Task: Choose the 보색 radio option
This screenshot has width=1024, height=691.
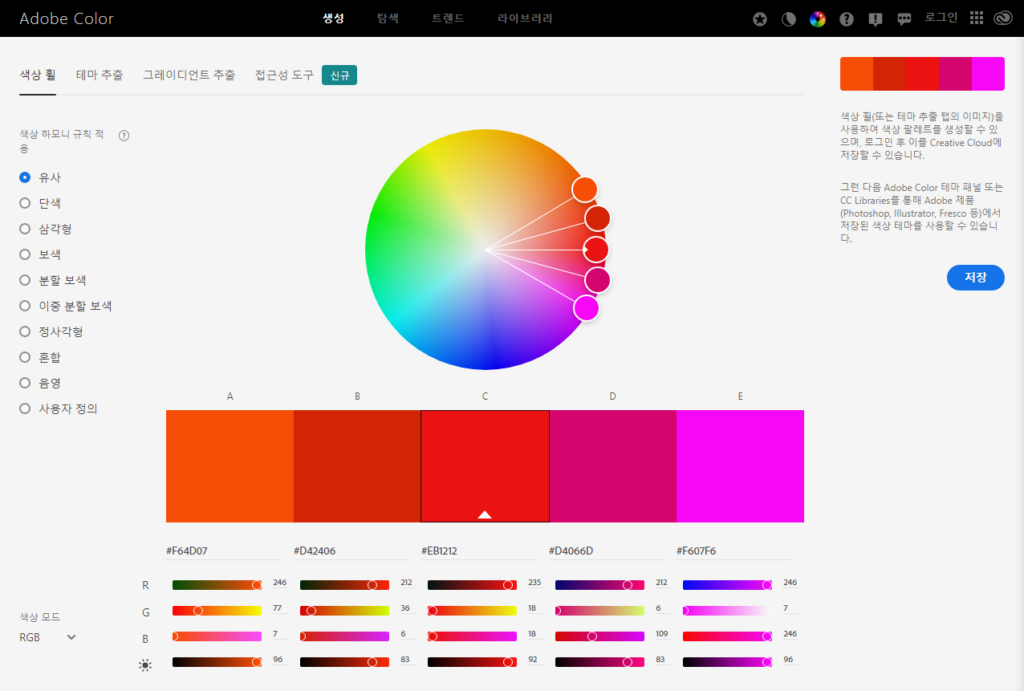Action: 25,255
